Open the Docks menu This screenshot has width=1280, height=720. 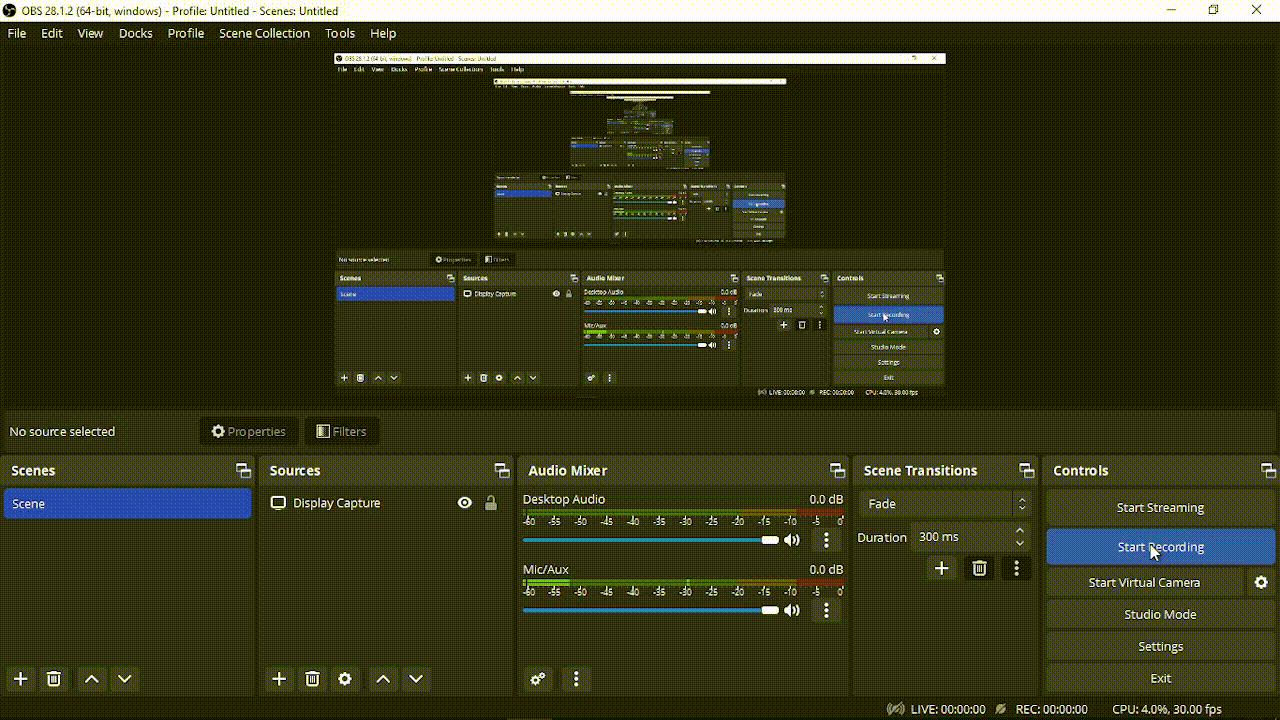136,33
